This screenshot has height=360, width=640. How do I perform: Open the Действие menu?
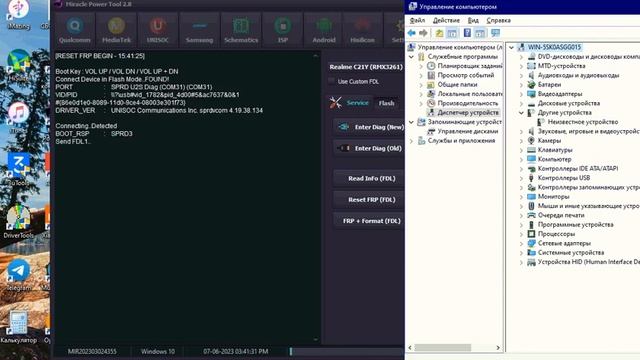(x=446, y=20)
